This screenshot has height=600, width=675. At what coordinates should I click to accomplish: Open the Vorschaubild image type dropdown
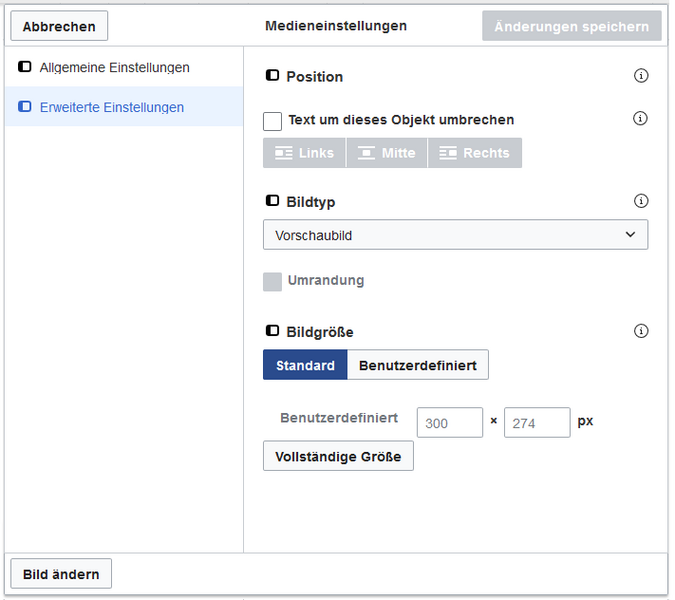[x=455, y=235]
